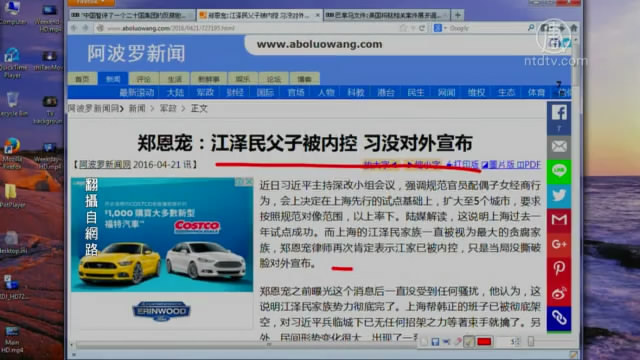Click 军政 in the breadcrumb trail

tap(168, 108)
